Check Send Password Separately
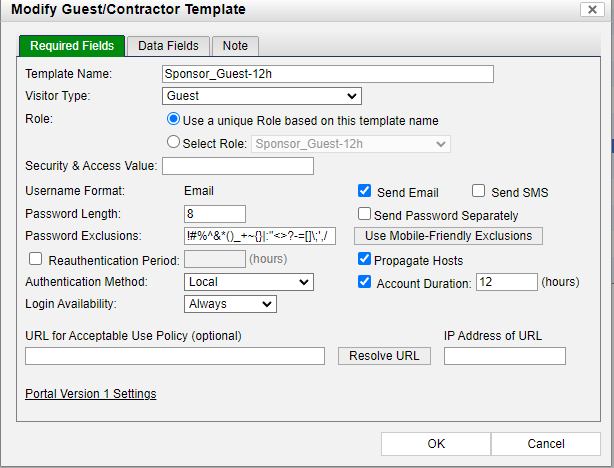This screenshot has height=468, width=614. tap(365, 214)
